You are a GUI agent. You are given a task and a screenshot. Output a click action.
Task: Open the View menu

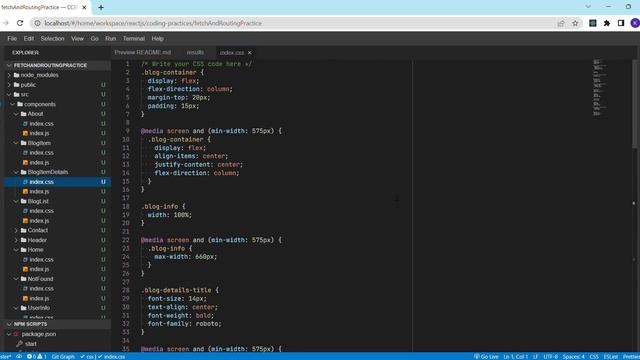(77, 38)
